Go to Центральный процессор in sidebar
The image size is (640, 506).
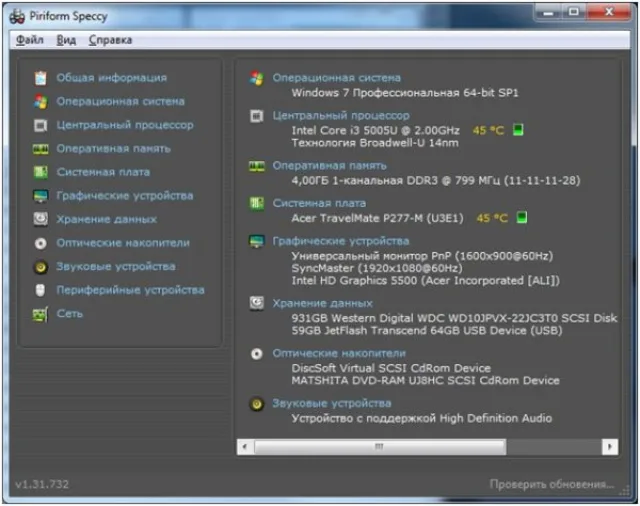pyautogui.click(x=125, y=125)
